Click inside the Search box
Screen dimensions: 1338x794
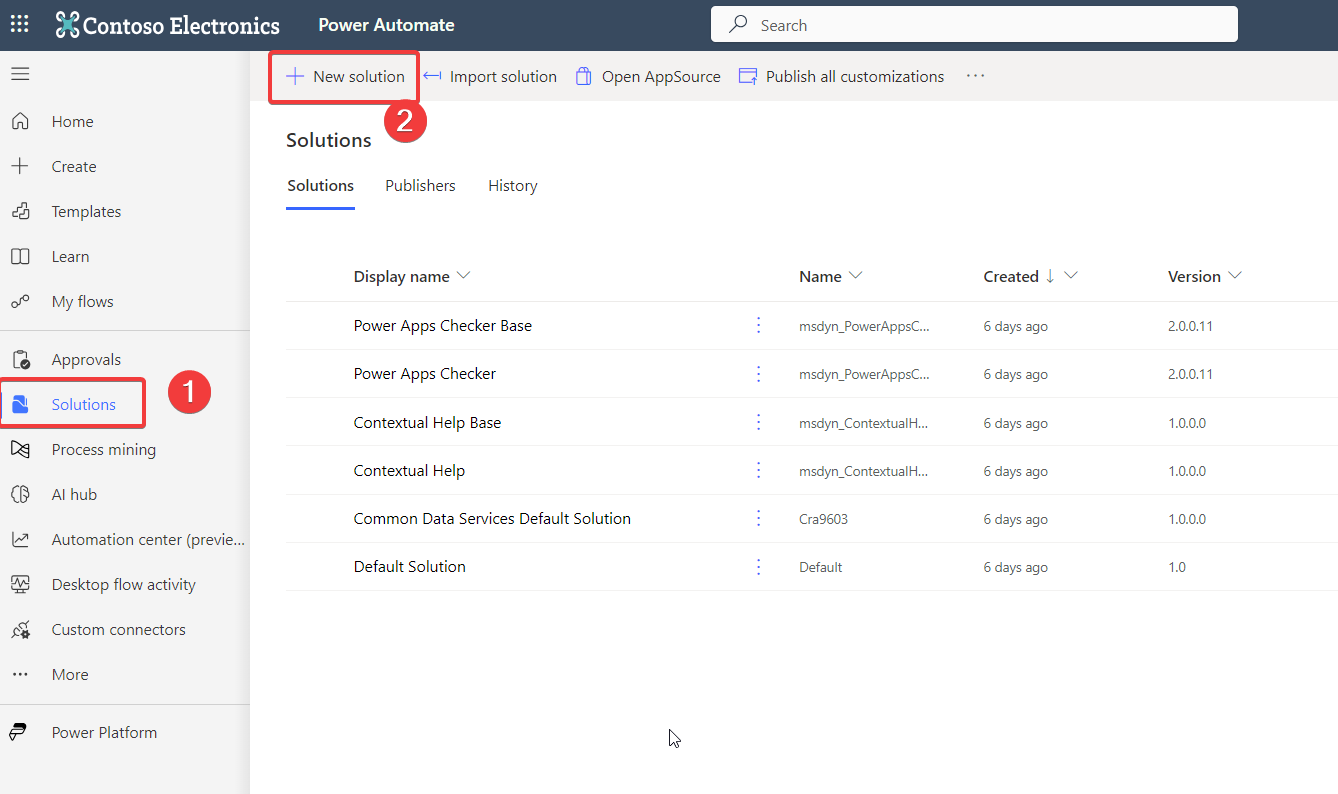coord(975,25)
